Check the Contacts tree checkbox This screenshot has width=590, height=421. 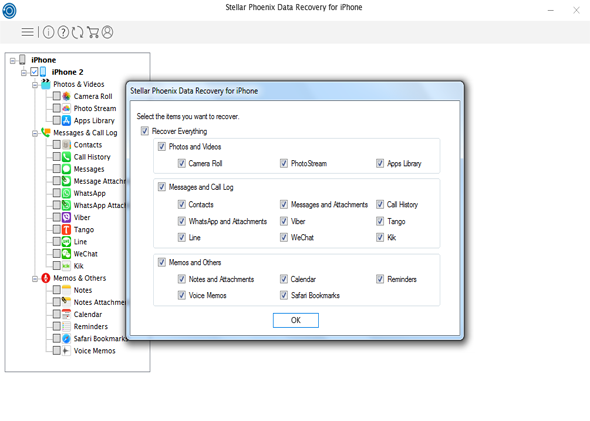point(56,144)
